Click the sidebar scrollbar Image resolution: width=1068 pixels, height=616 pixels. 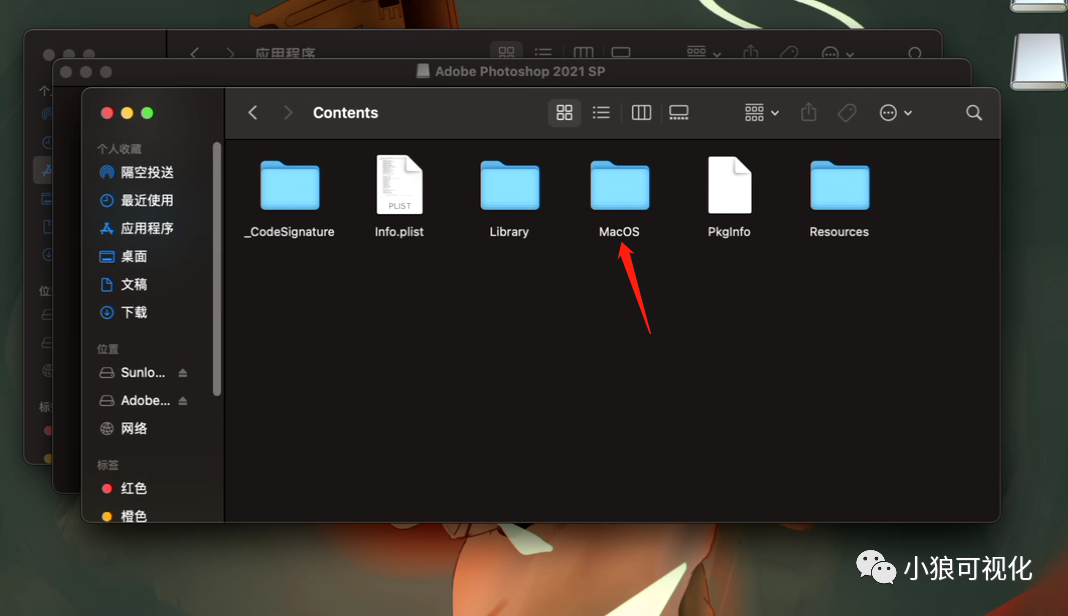click(x=217, y=269)
